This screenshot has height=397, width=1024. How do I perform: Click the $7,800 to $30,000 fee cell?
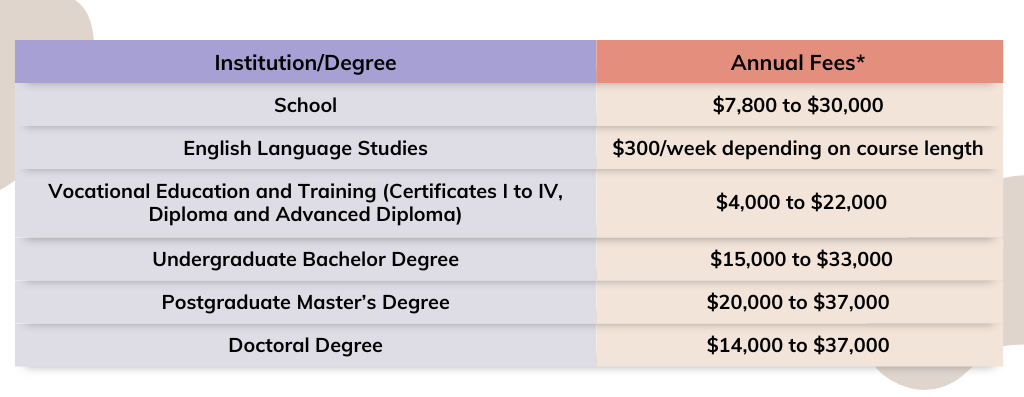click(x=799, y=105)
